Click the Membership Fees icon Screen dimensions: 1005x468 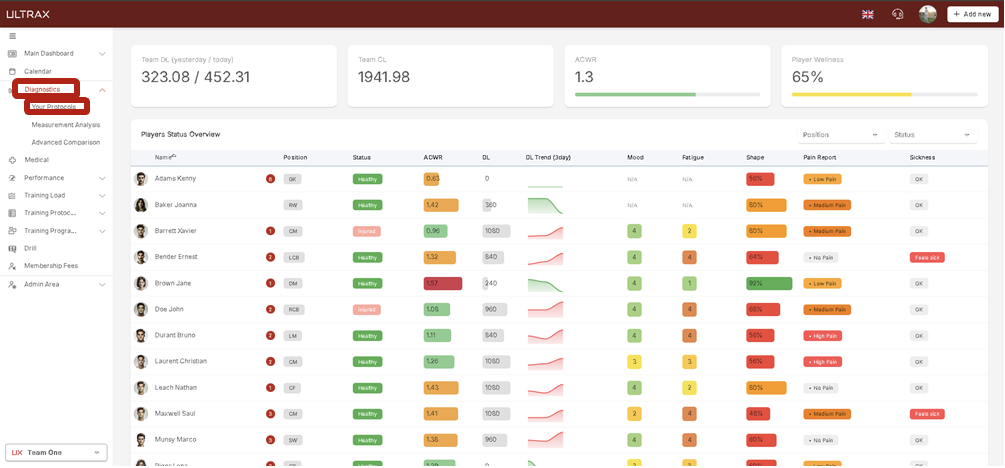point(12,265)
